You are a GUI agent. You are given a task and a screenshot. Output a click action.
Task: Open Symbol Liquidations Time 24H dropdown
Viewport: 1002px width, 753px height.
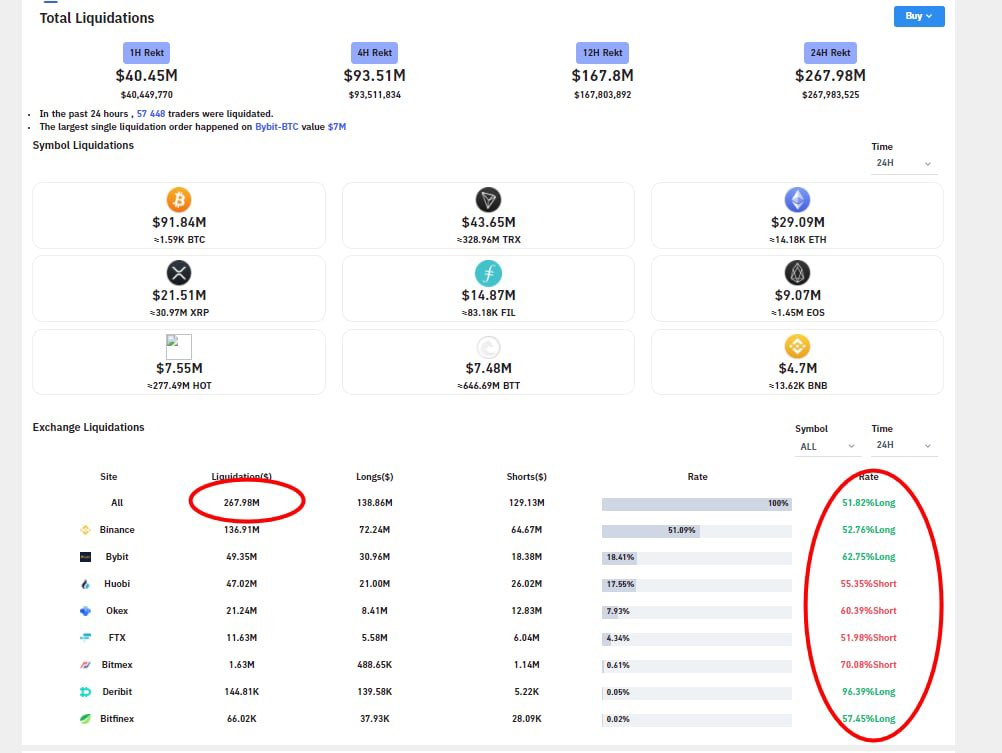click(x=904, y=164)
